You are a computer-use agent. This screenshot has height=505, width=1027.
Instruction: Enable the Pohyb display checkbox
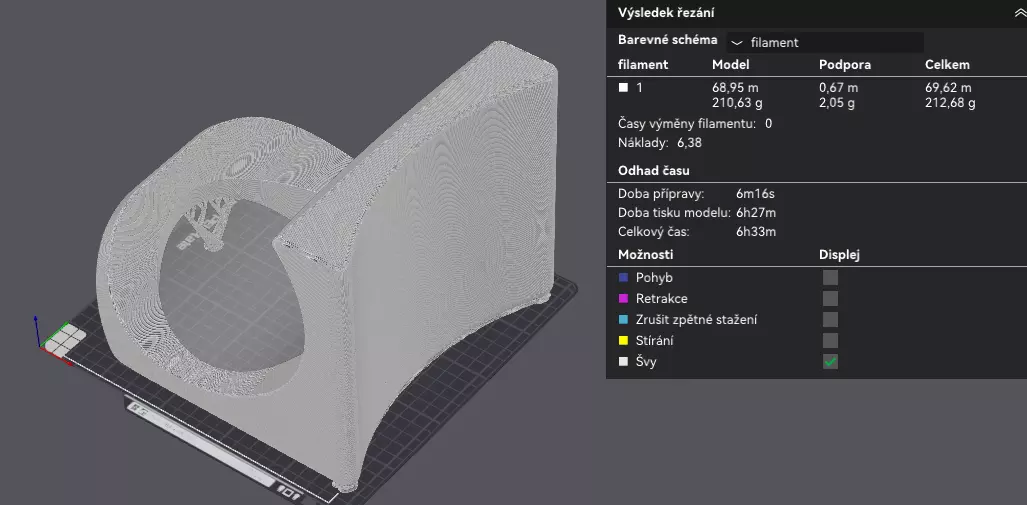(830, 278)
